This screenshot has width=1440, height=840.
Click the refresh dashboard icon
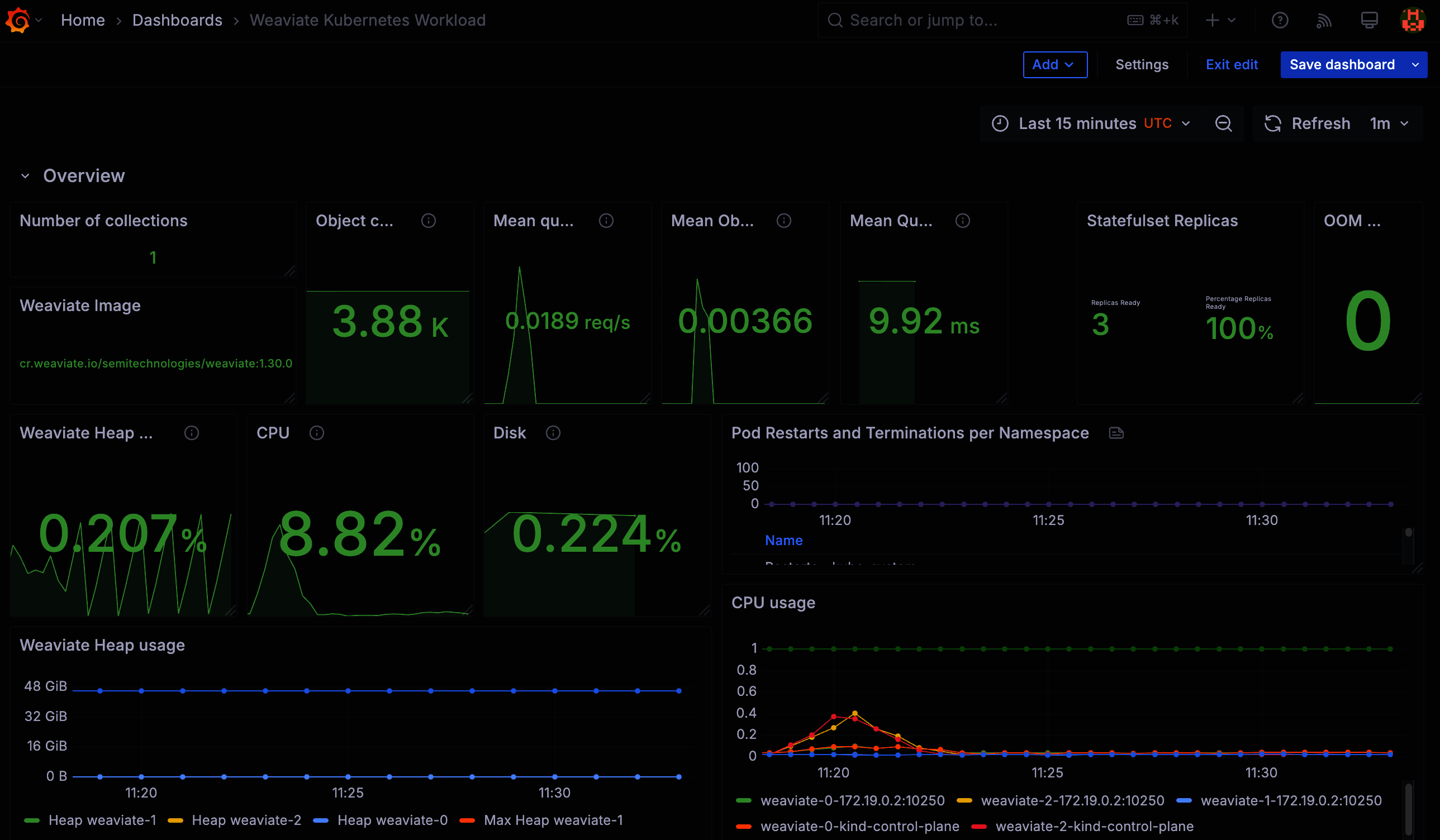click(x=1272, y=123)
